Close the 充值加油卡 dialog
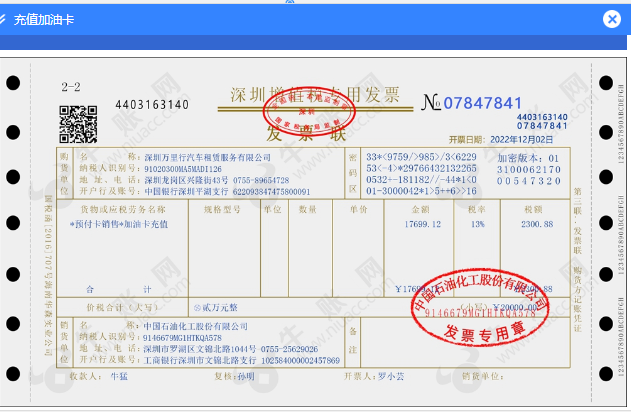This screenshot has height=412, width=631. point(612,19)
